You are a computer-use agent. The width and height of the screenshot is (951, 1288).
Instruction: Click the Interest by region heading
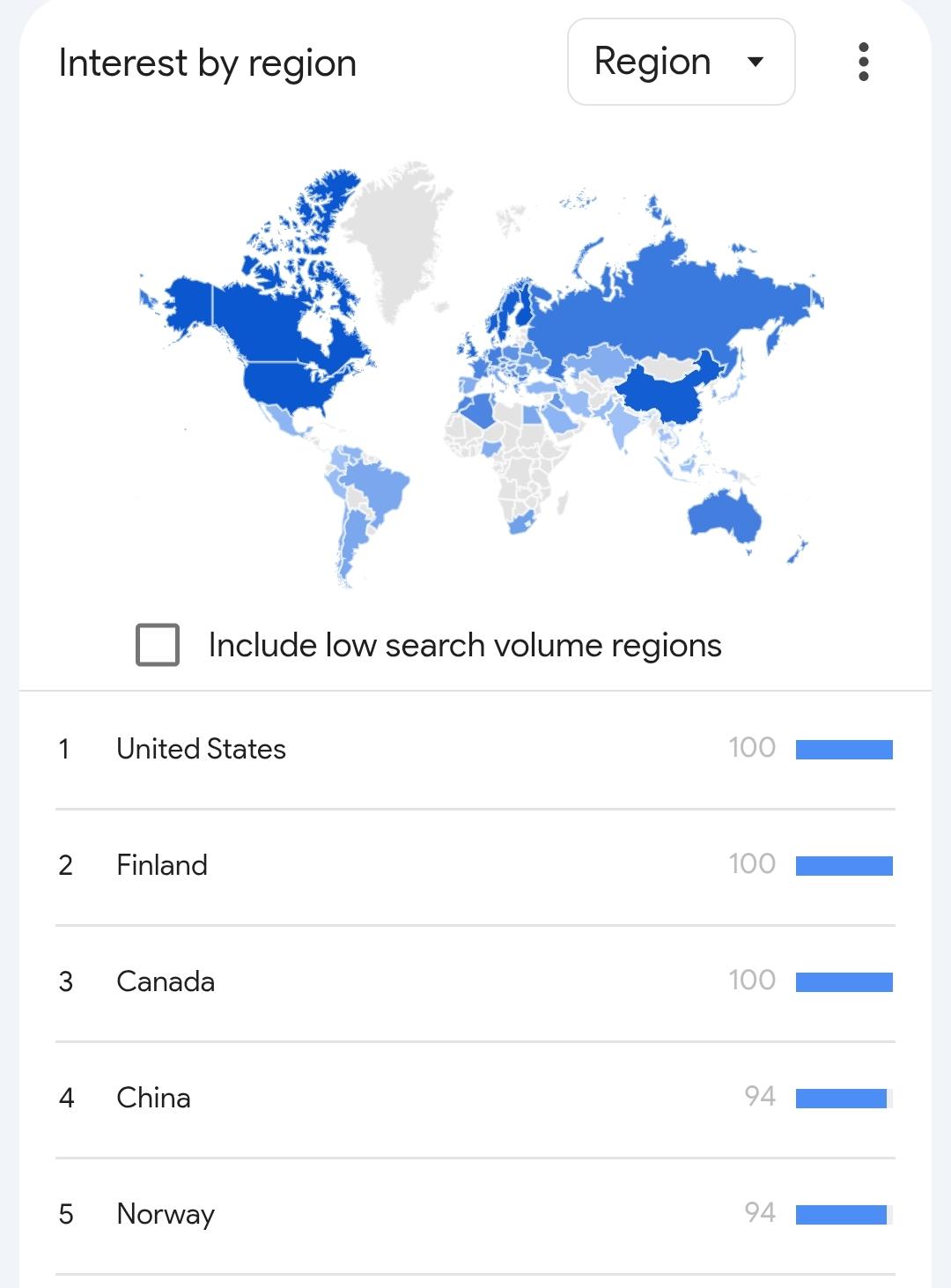point(208,63)
